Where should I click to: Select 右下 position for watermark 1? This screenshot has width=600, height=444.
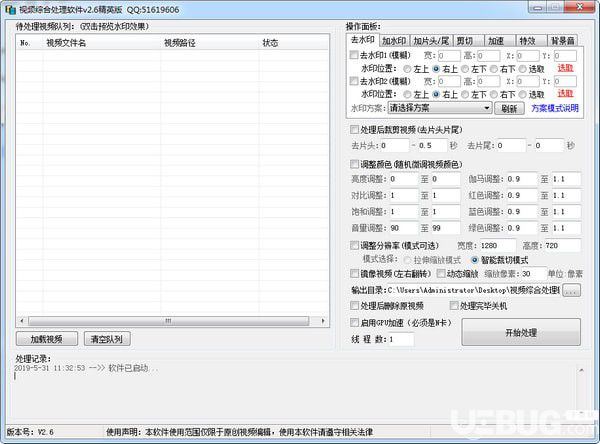(x=494, y=69)
